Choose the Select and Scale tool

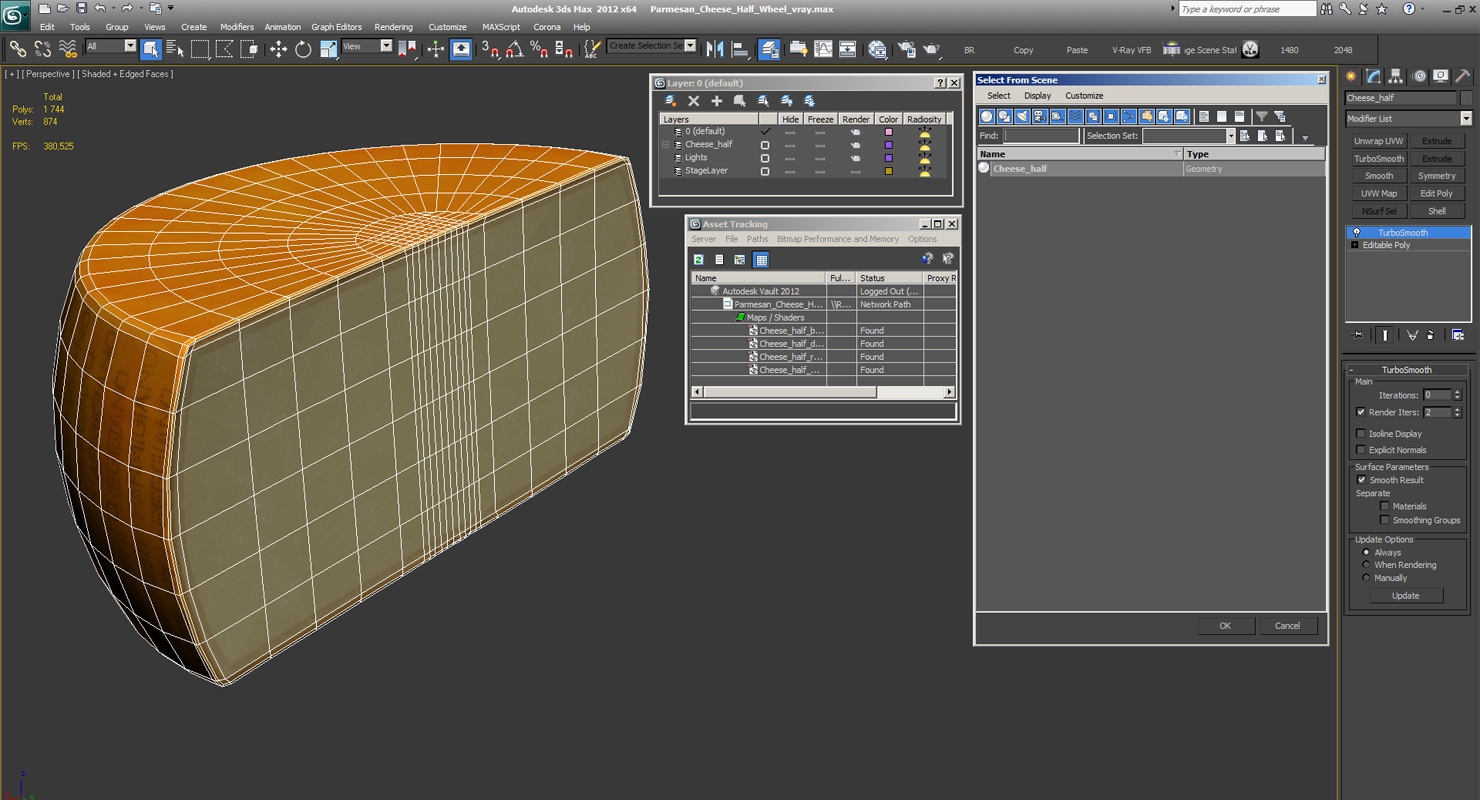point(328,48)
